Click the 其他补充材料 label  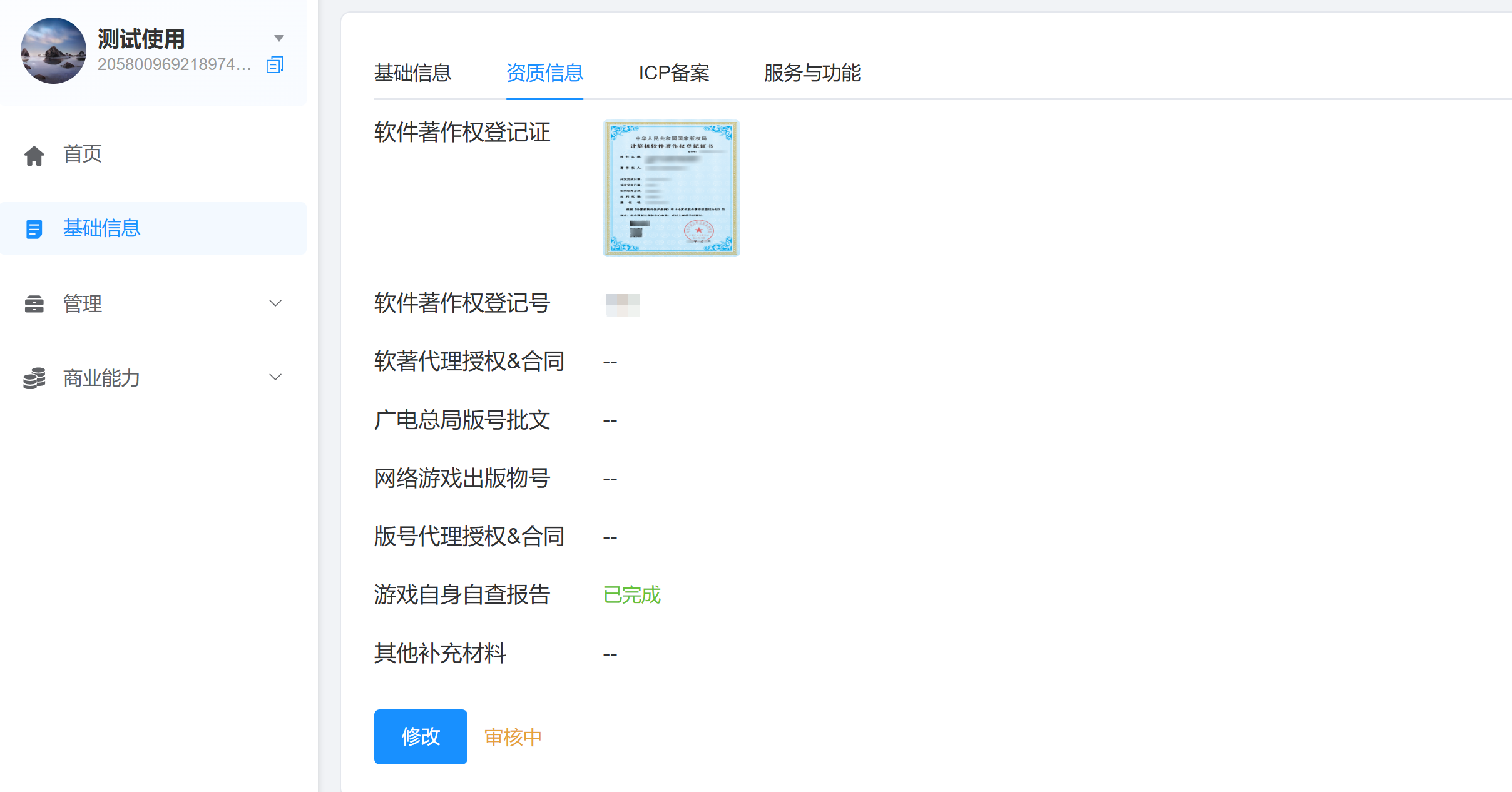[441, 653]
